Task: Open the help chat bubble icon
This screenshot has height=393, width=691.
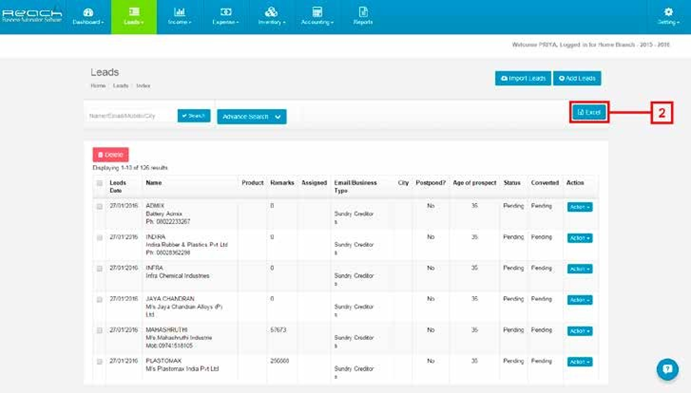Action: (x=668, y=369)
